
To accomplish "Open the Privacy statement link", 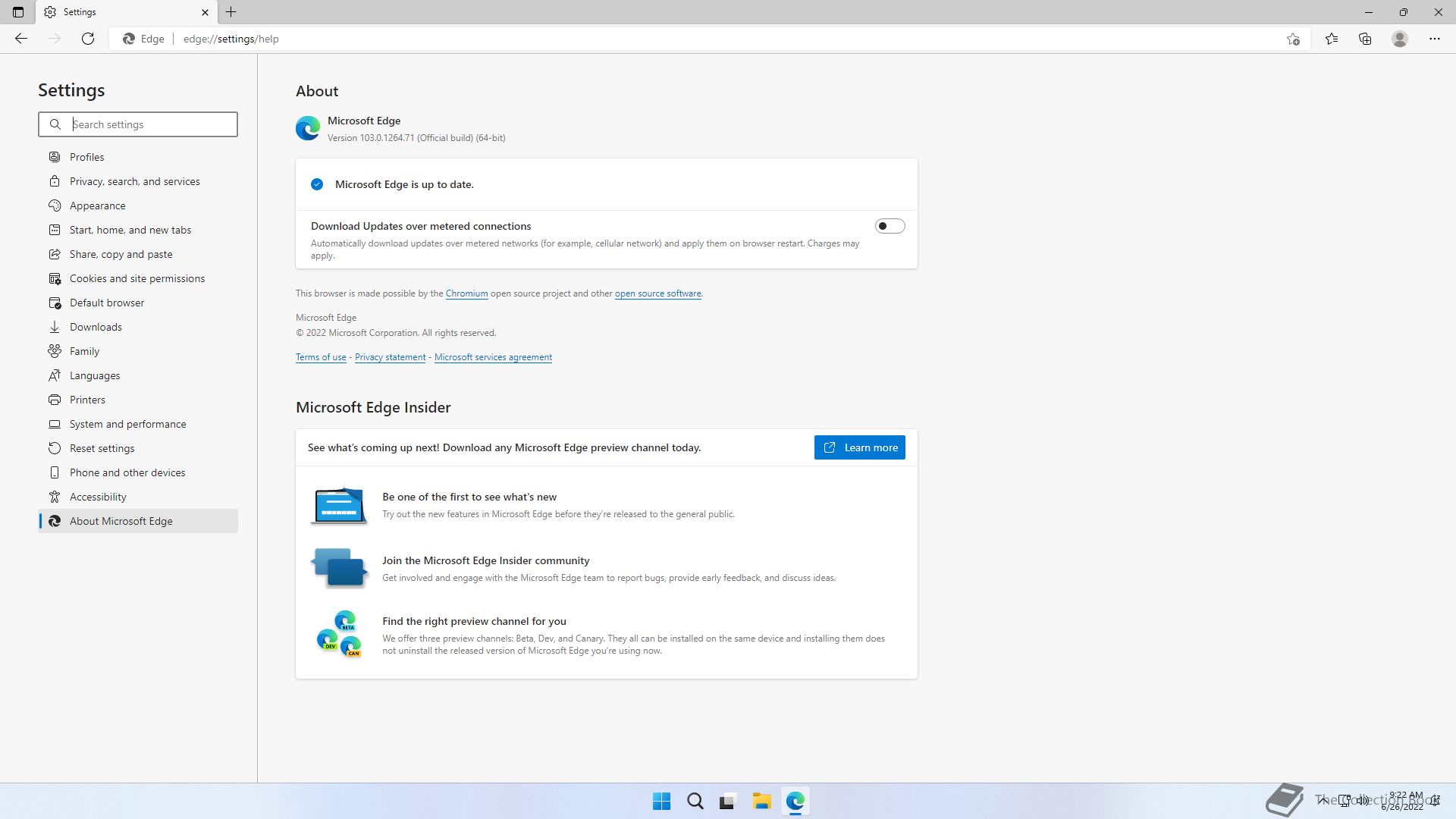I will (390, 357).
